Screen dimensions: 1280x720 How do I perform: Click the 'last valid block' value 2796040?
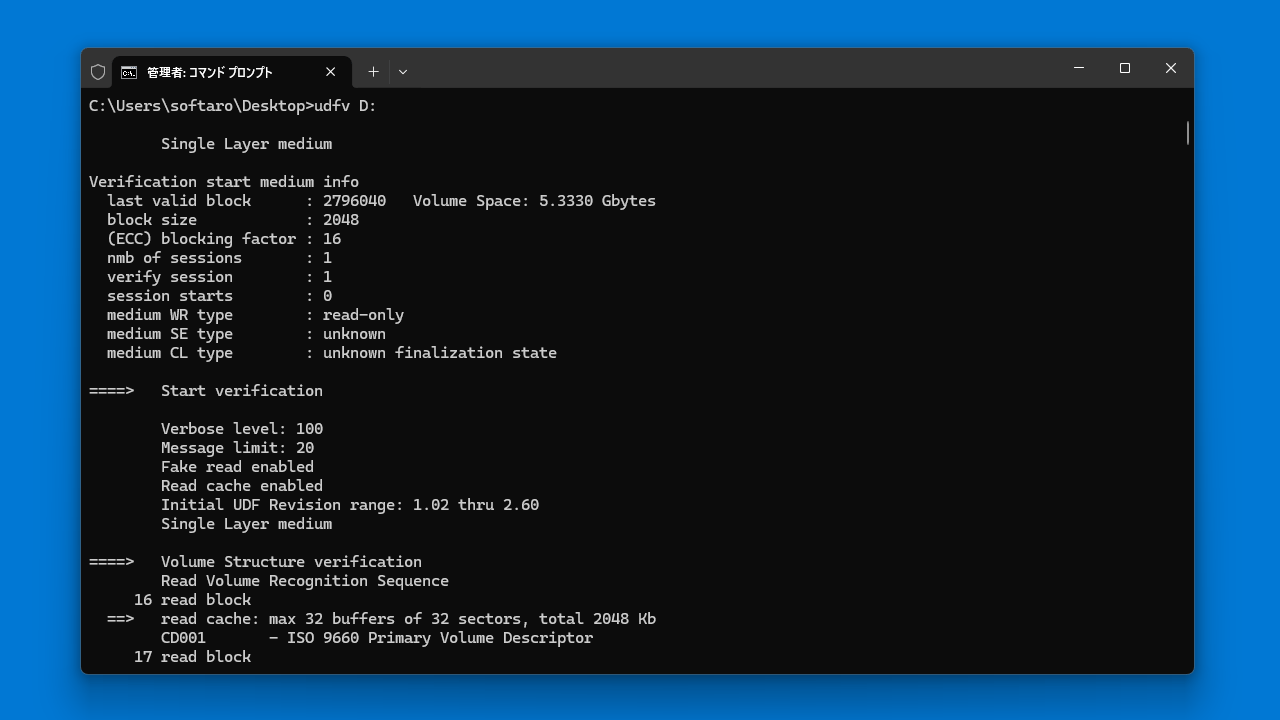[354, 201]
